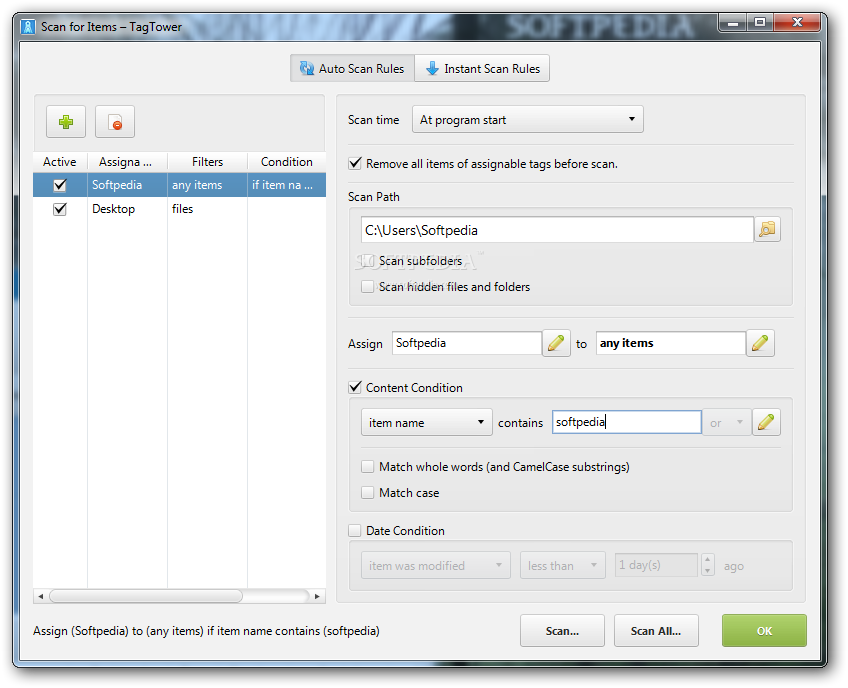This screenshot has width=848, height=688.
Task: Disable the Content Condition checkbox
Action: (355, 387)
